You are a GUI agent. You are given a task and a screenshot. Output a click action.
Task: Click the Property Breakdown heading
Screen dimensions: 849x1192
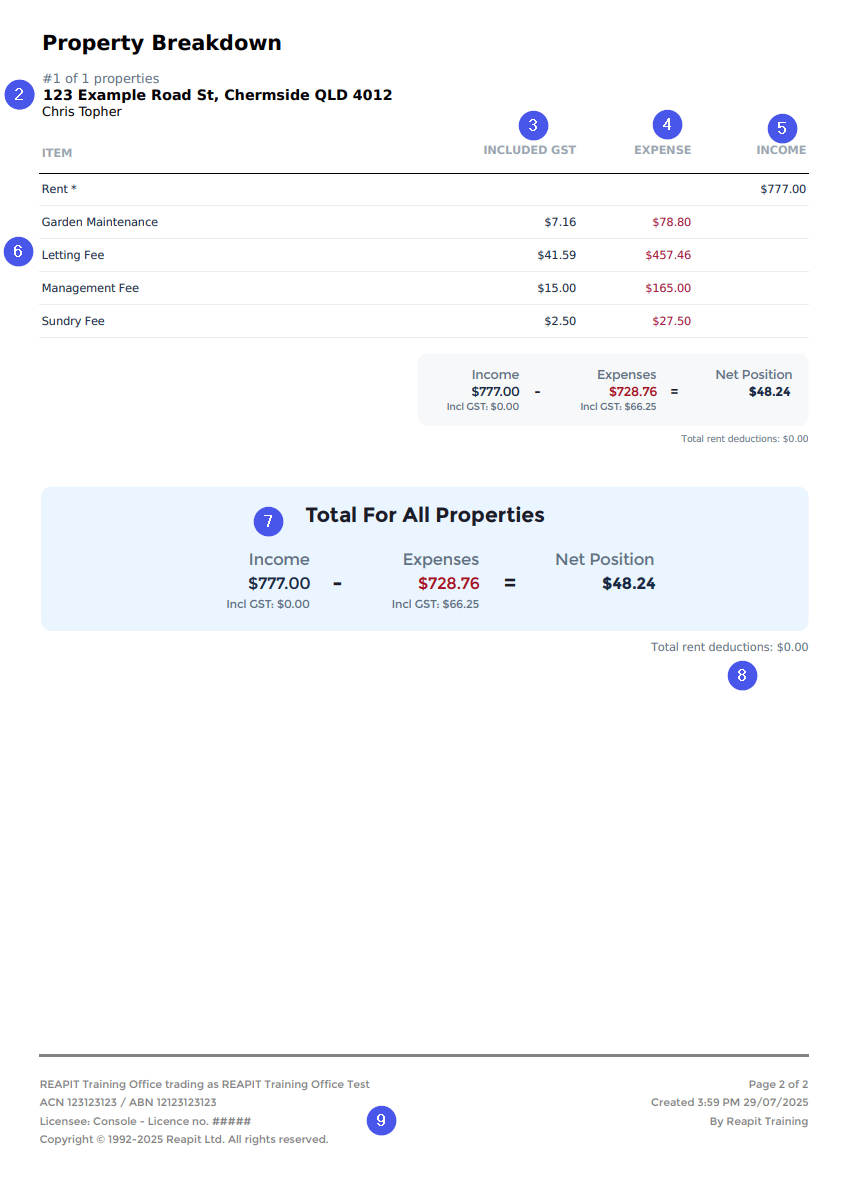click(x=162, y=43)
